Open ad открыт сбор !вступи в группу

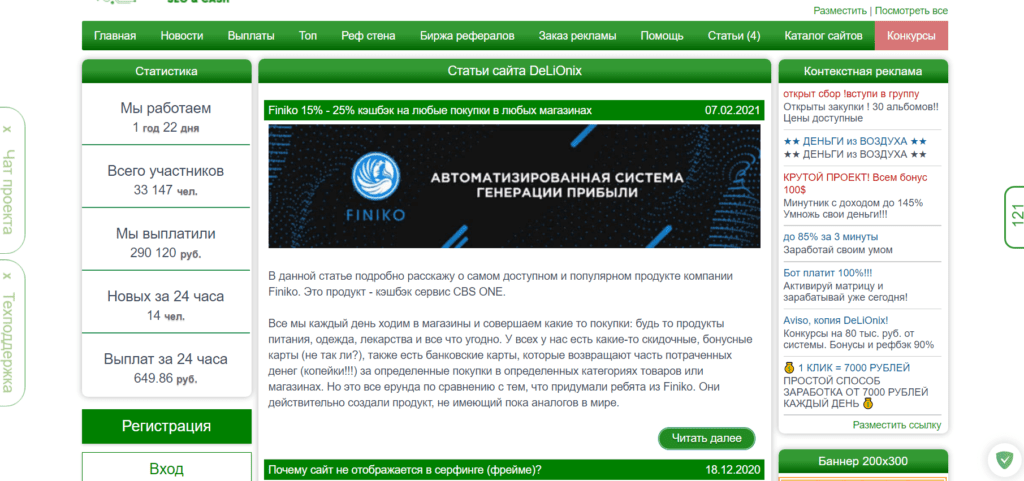click(x=851, y=93)
